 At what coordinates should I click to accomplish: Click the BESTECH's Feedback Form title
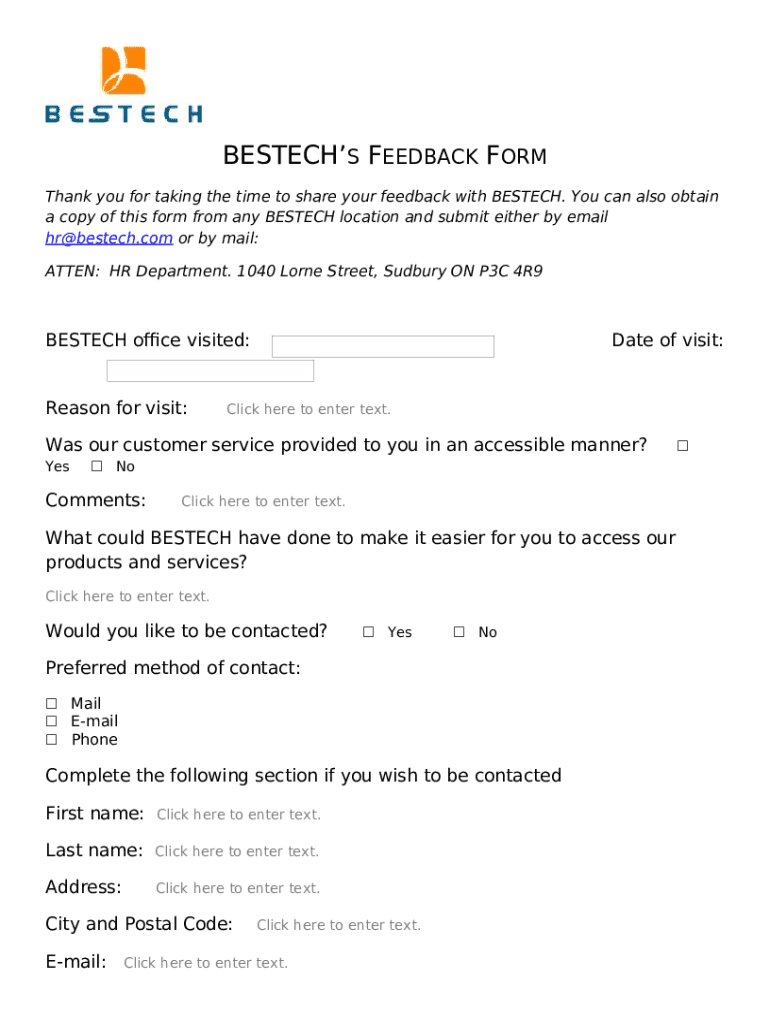click(x=384, y=156)
